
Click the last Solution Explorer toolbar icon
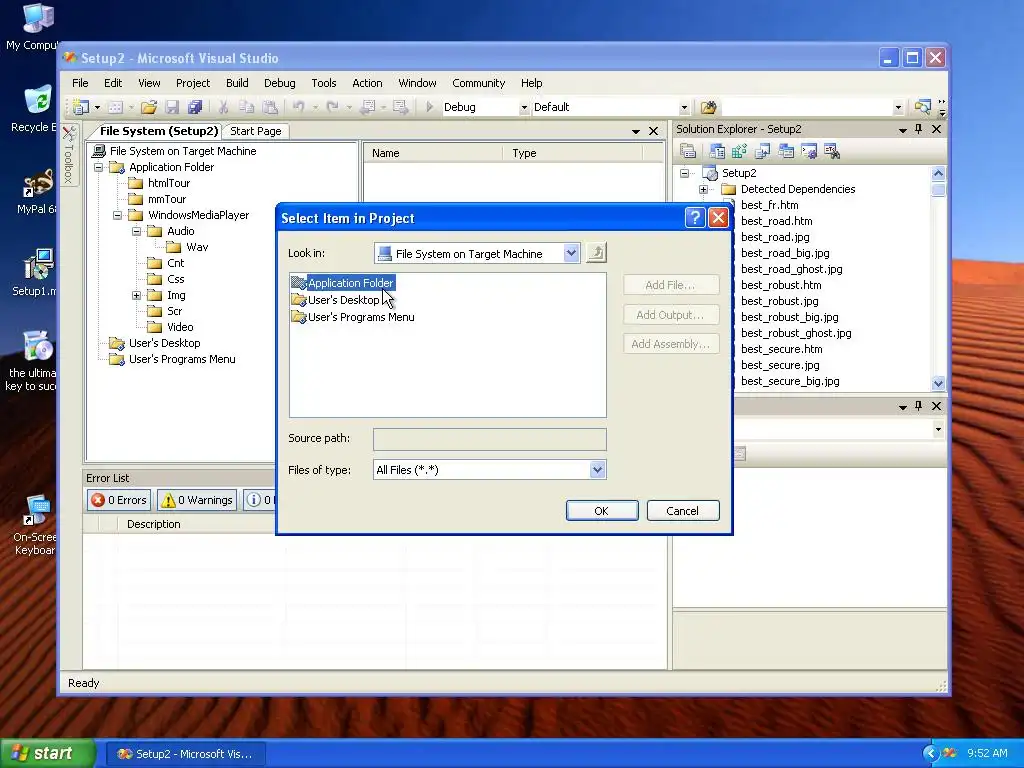(x=831, y=152)
